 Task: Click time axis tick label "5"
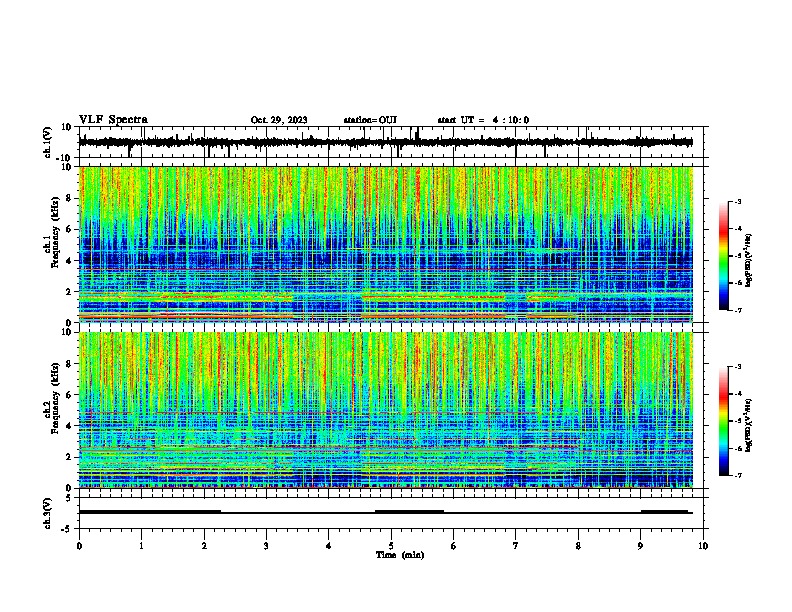[391, 546]
